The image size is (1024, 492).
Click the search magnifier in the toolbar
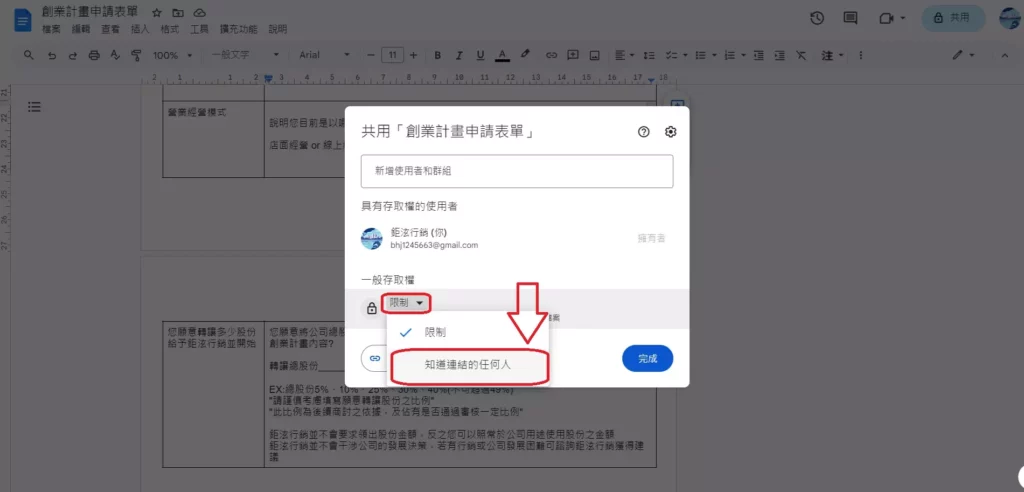tap(29, 55)
